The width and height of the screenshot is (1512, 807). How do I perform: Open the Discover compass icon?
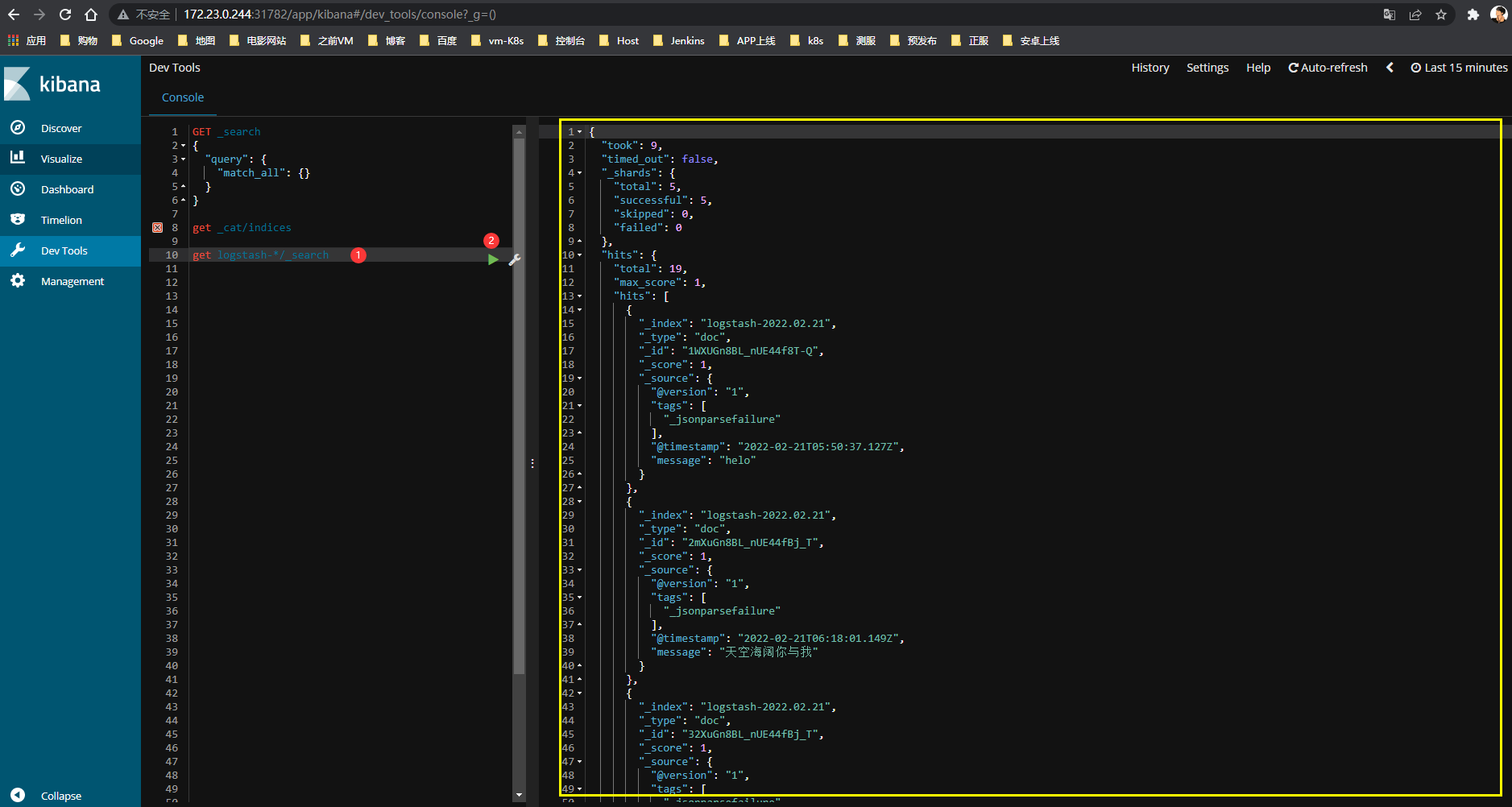18,127
